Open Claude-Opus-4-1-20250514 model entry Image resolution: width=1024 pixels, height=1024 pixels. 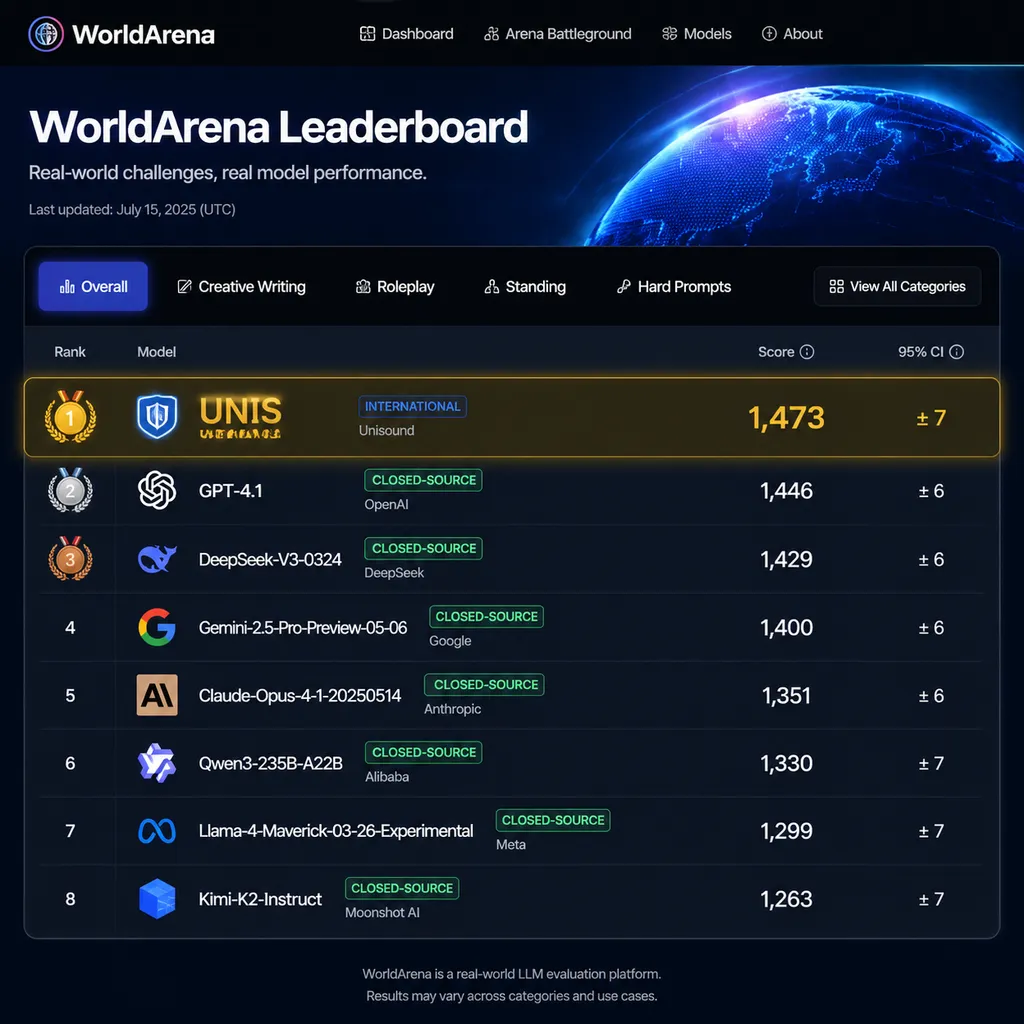[300, 696]
